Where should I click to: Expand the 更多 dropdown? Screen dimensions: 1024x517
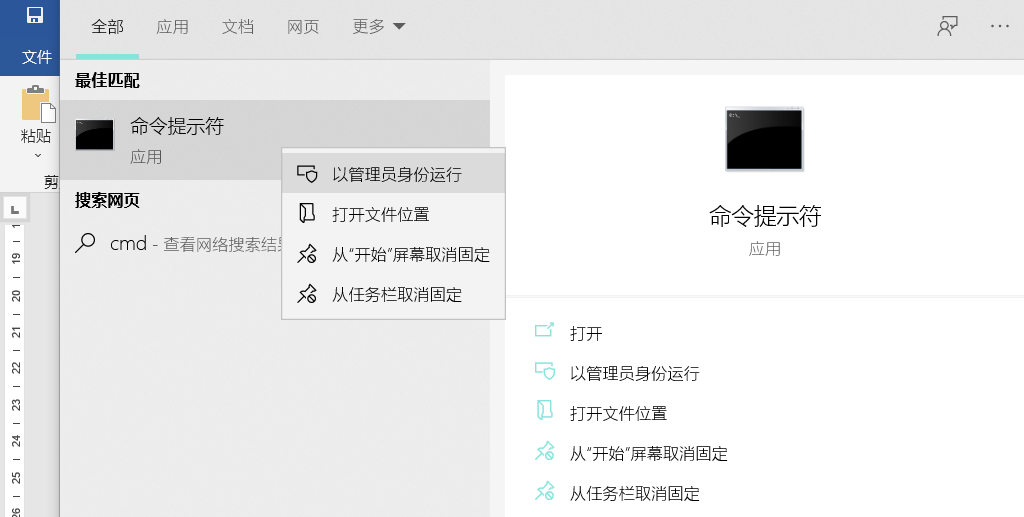point(379,27)
